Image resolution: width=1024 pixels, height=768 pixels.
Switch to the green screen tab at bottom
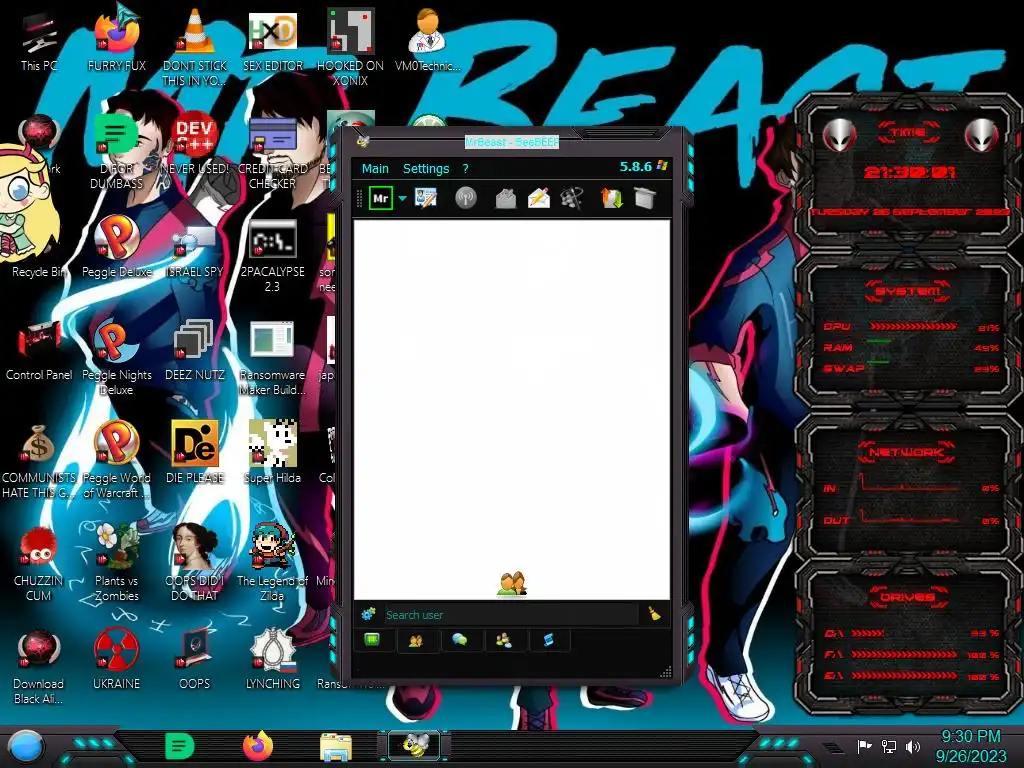372,640
